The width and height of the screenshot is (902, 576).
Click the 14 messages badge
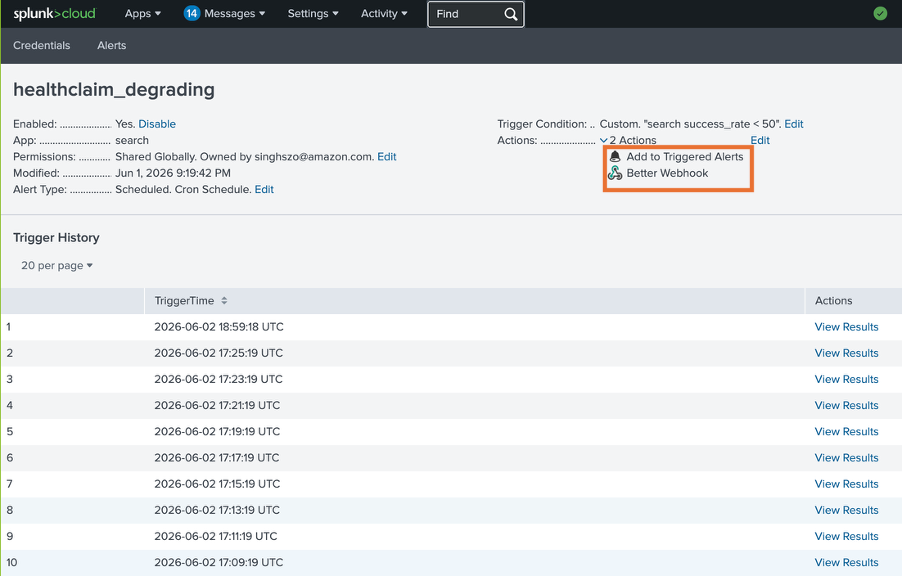(192, 13)
